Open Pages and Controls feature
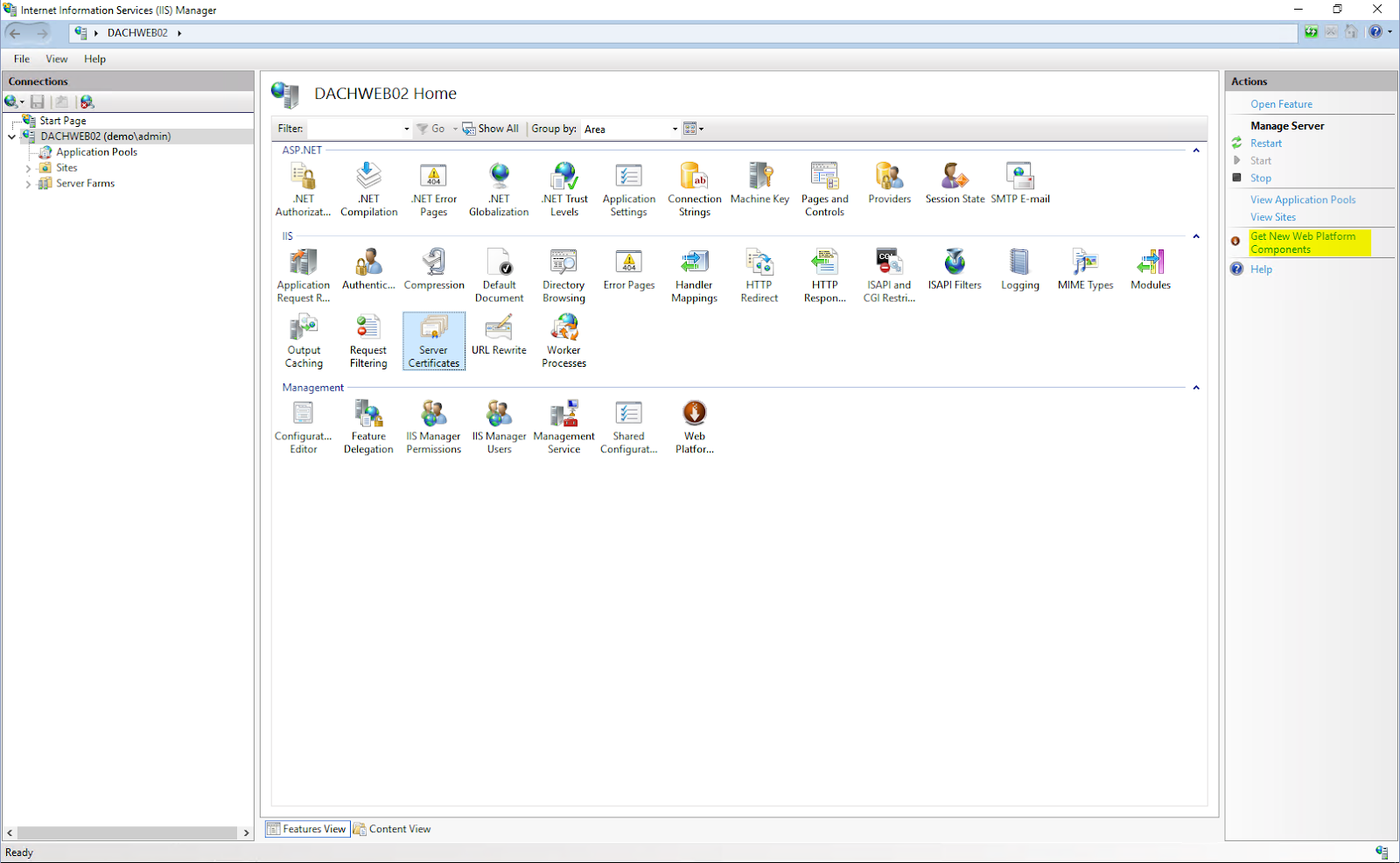The image size is (1400, 863). coord(824,189)
